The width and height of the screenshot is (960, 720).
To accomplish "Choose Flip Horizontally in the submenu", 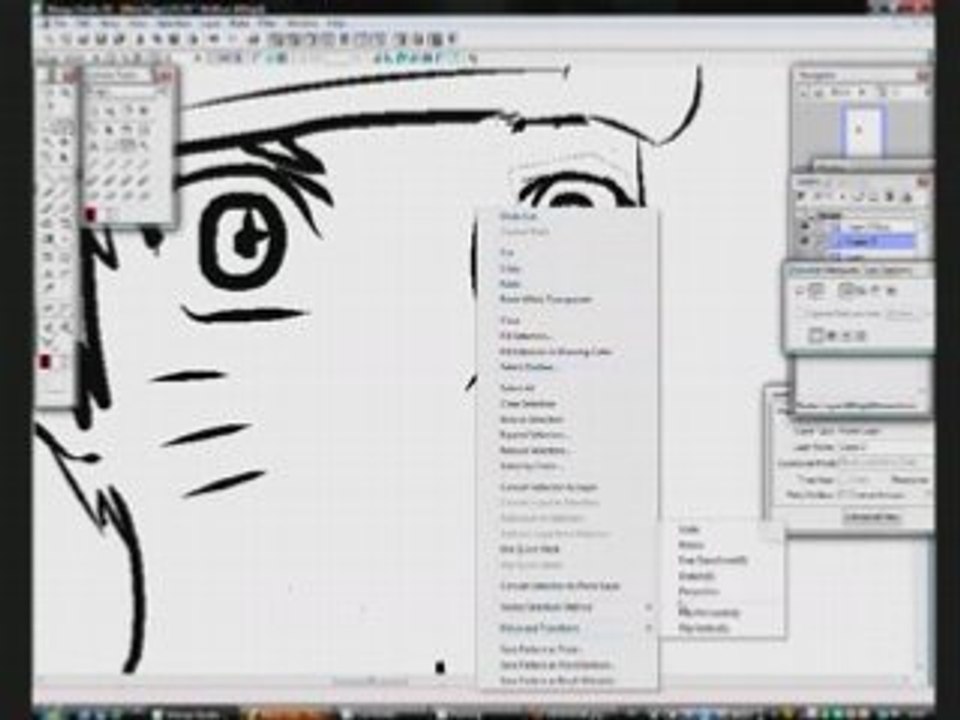I will 709,612.
